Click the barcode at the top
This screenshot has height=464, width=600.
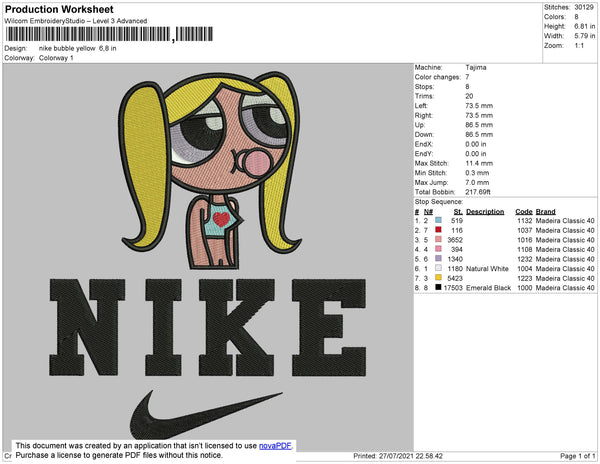click(109, 34)
